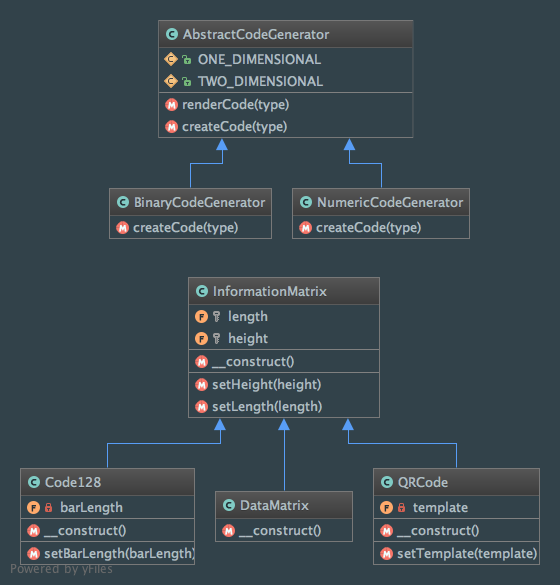Click the inheritance arrow above BinaryCodeGenerator
This screenshot has width=560, height=585.
[222, 145]
